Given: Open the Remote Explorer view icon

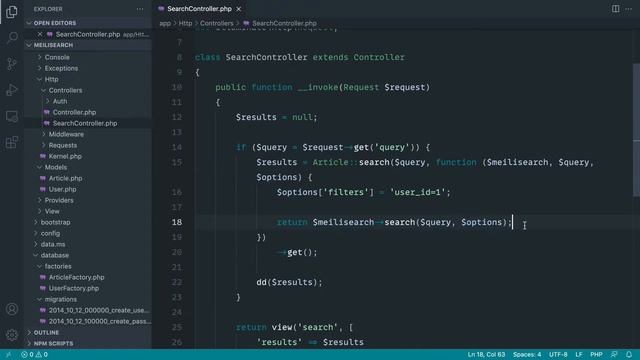Looking at the screenshot, I should click(12, 116).
